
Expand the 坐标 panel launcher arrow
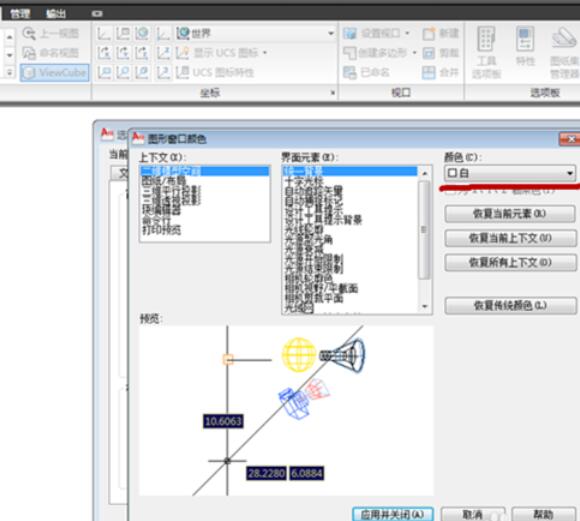point(333,93)
